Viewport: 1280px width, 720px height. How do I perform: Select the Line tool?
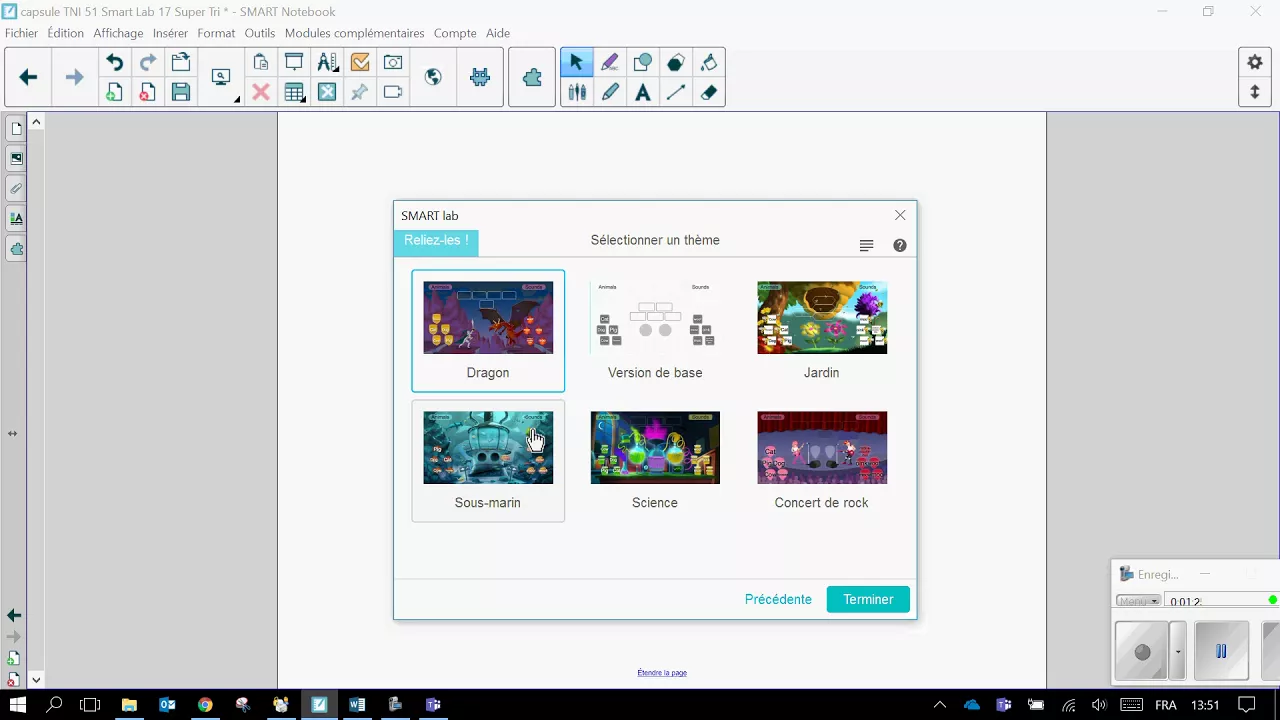(x=676, y=92)
